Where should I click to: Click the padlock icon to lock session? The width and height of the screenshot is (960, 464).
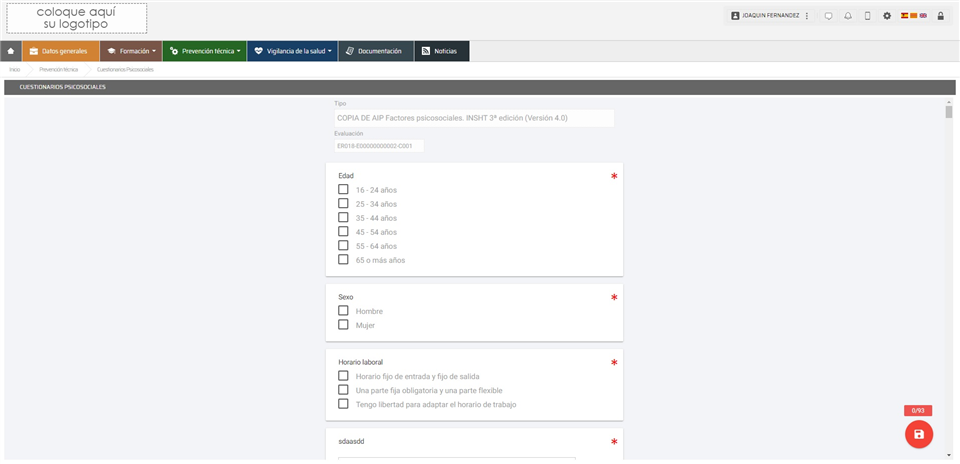click(x=940, y=16)
